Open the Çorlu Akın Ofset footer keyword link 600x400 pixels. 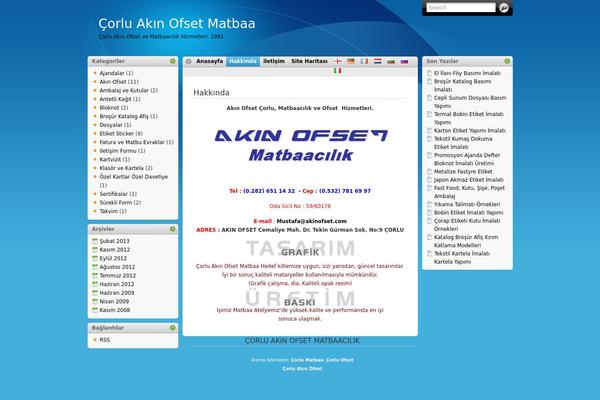[302, 369]
